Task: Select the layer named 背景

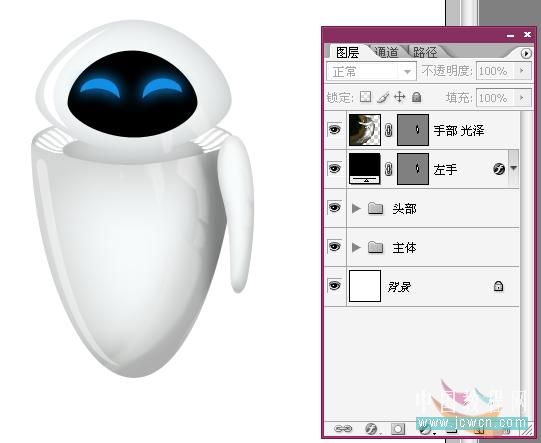Action: click(x=399, y=287)
